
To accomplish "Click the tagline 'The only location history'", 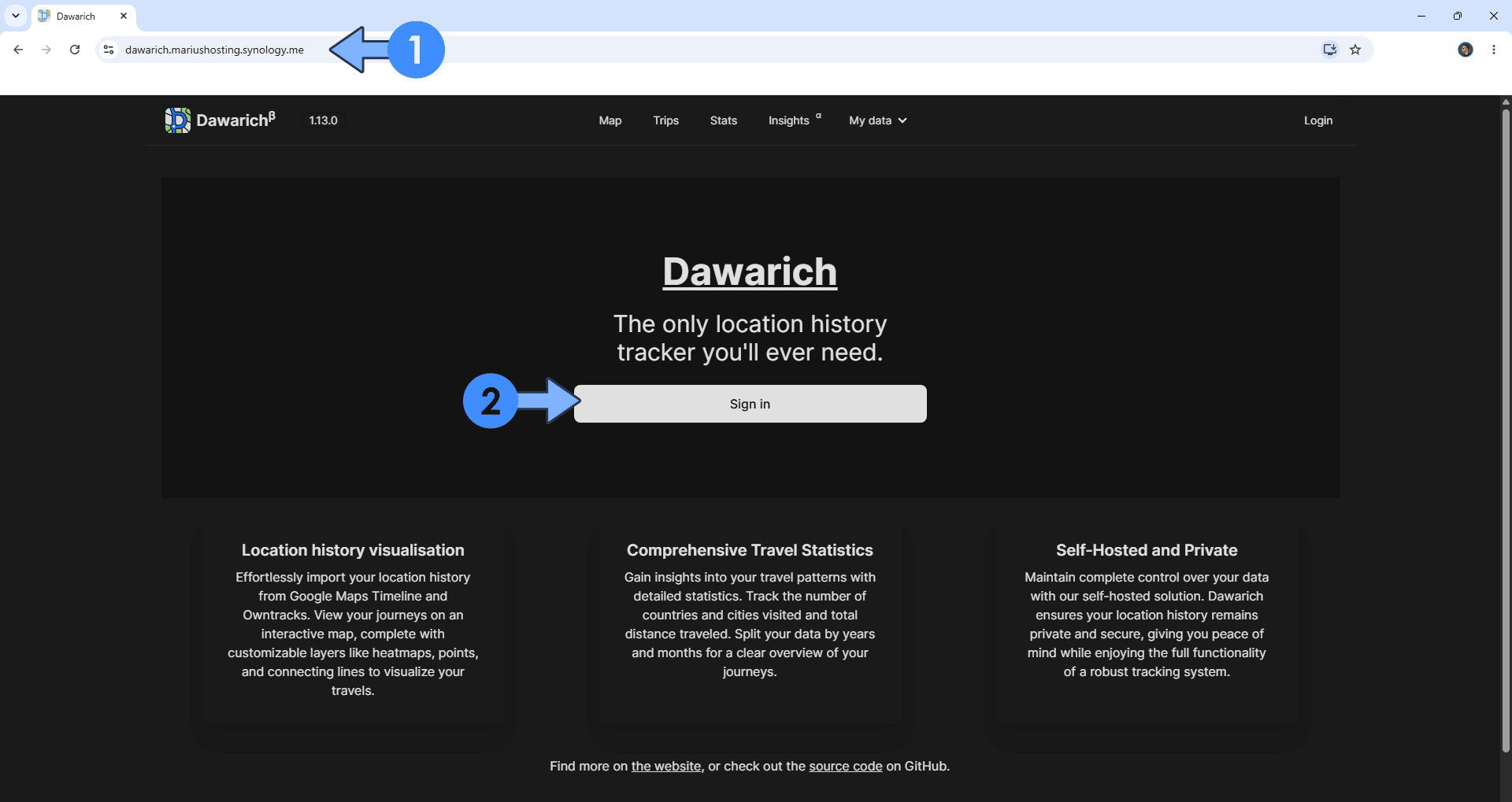I will coord(750,323).
